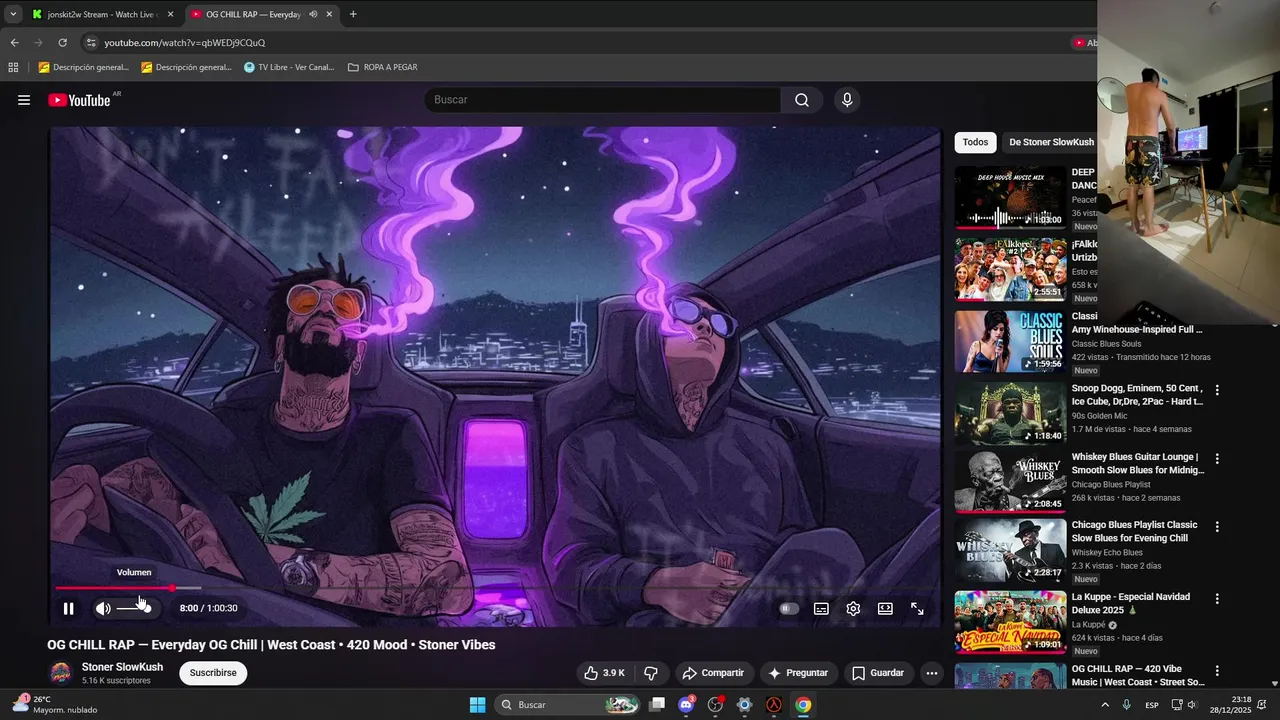The width and height of the screenshot is (1280, 720).
Task: Save the video with Guardar button
Action: point(878,673)
